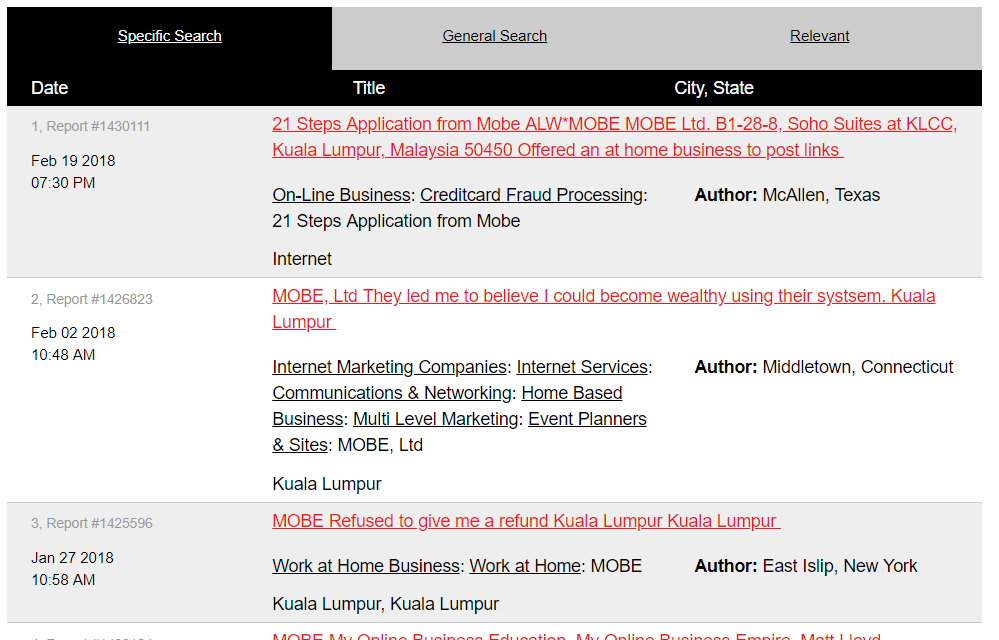Click the Author Middletown, Connecticut text
This screenshot has width=999, height=640.
click(824, 367)
